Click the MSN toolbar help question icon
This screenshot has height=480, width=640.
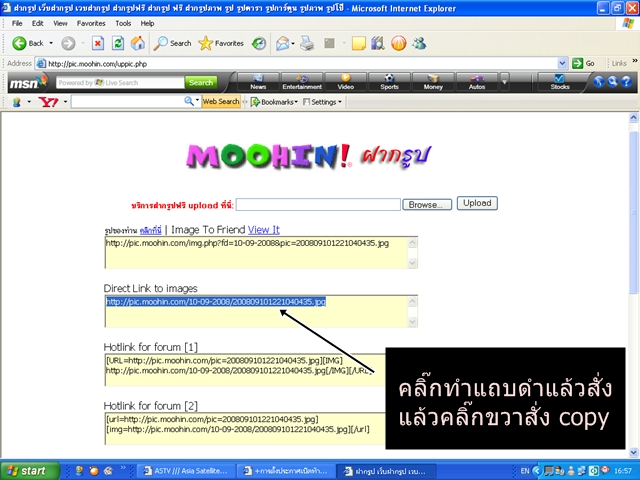point(626,82)
